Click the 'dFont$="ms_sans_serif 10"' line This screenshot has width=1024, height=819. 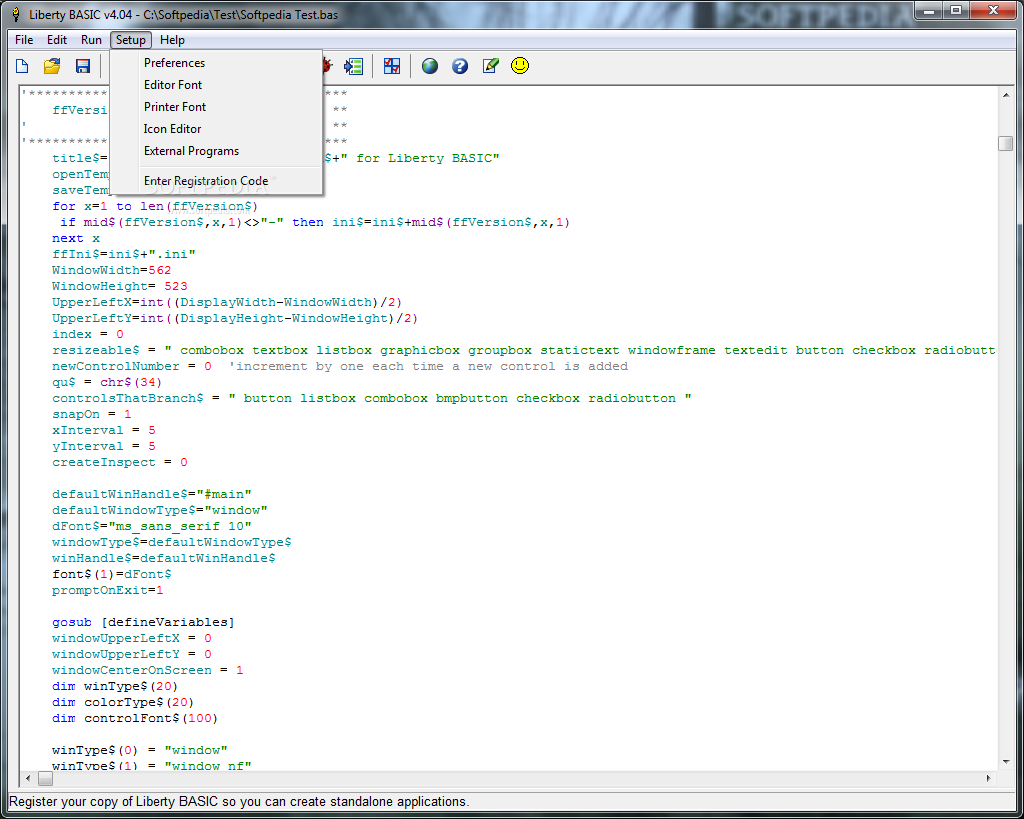(152, 526)
